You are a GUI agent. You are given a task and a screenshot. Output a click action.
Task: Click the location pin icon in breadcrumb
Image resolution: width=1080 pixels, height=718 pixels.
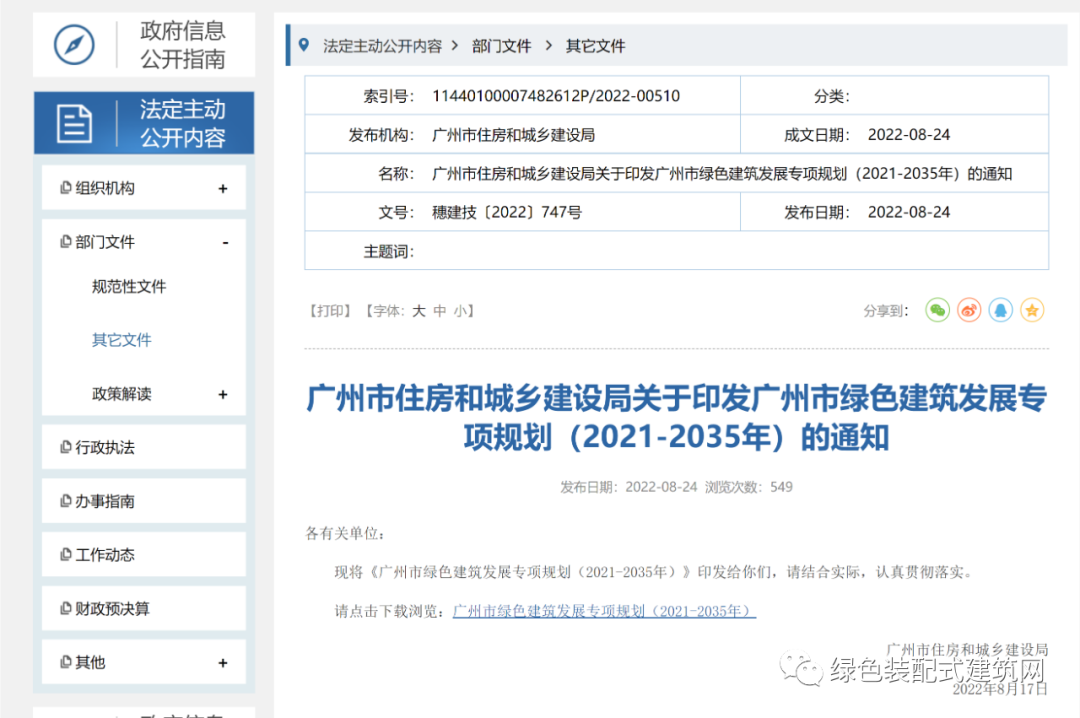pyautogui.click(x=303, y=45)
